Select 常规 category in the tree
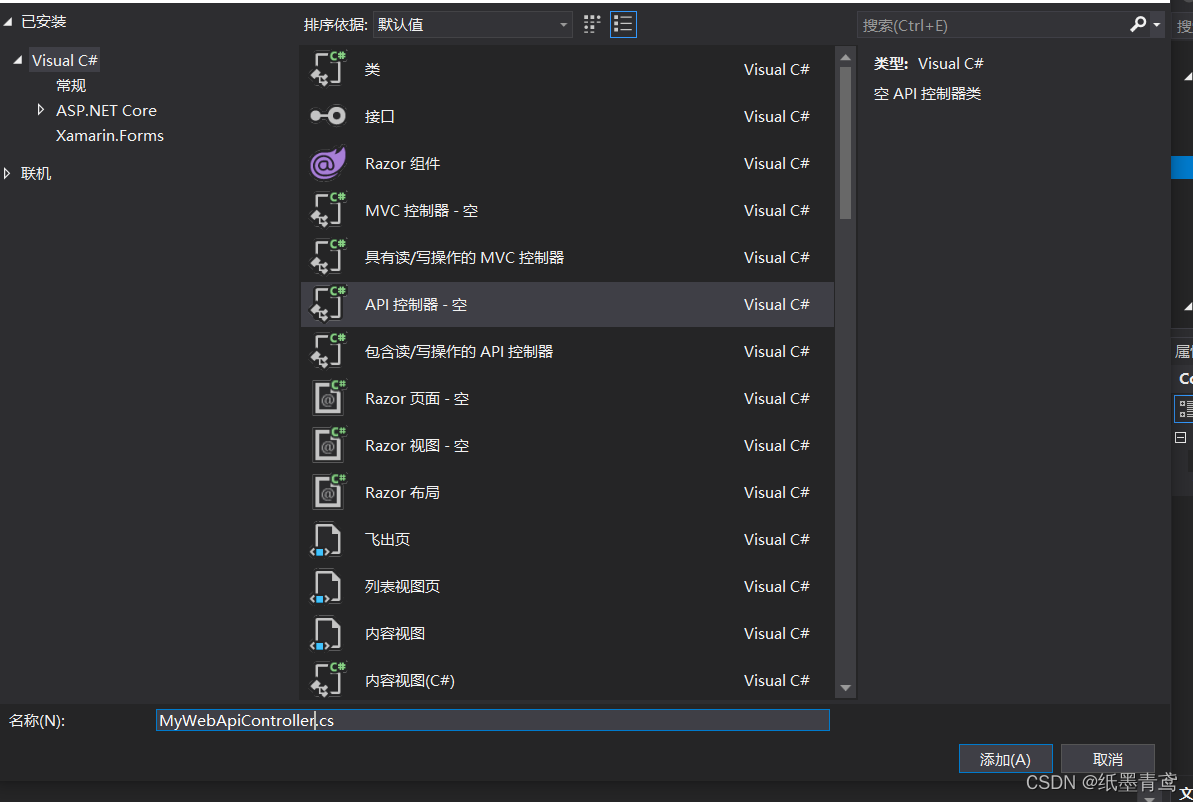1193x802 pixels. (71, 85)
